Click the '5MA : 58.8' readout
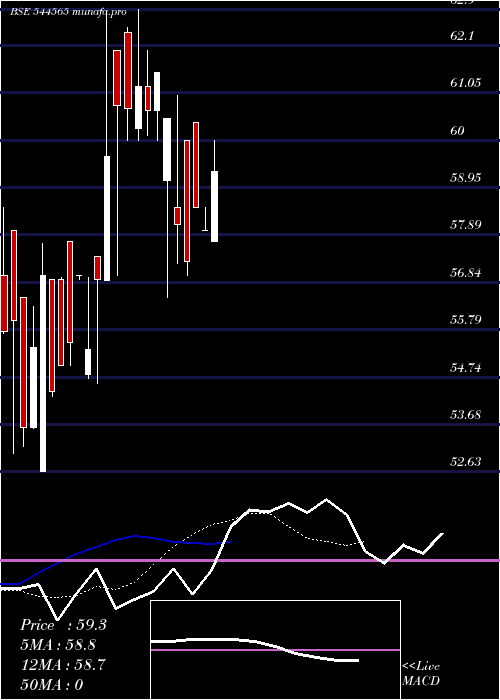The height and width of the screenshot is (700, 500). (58, 645)
